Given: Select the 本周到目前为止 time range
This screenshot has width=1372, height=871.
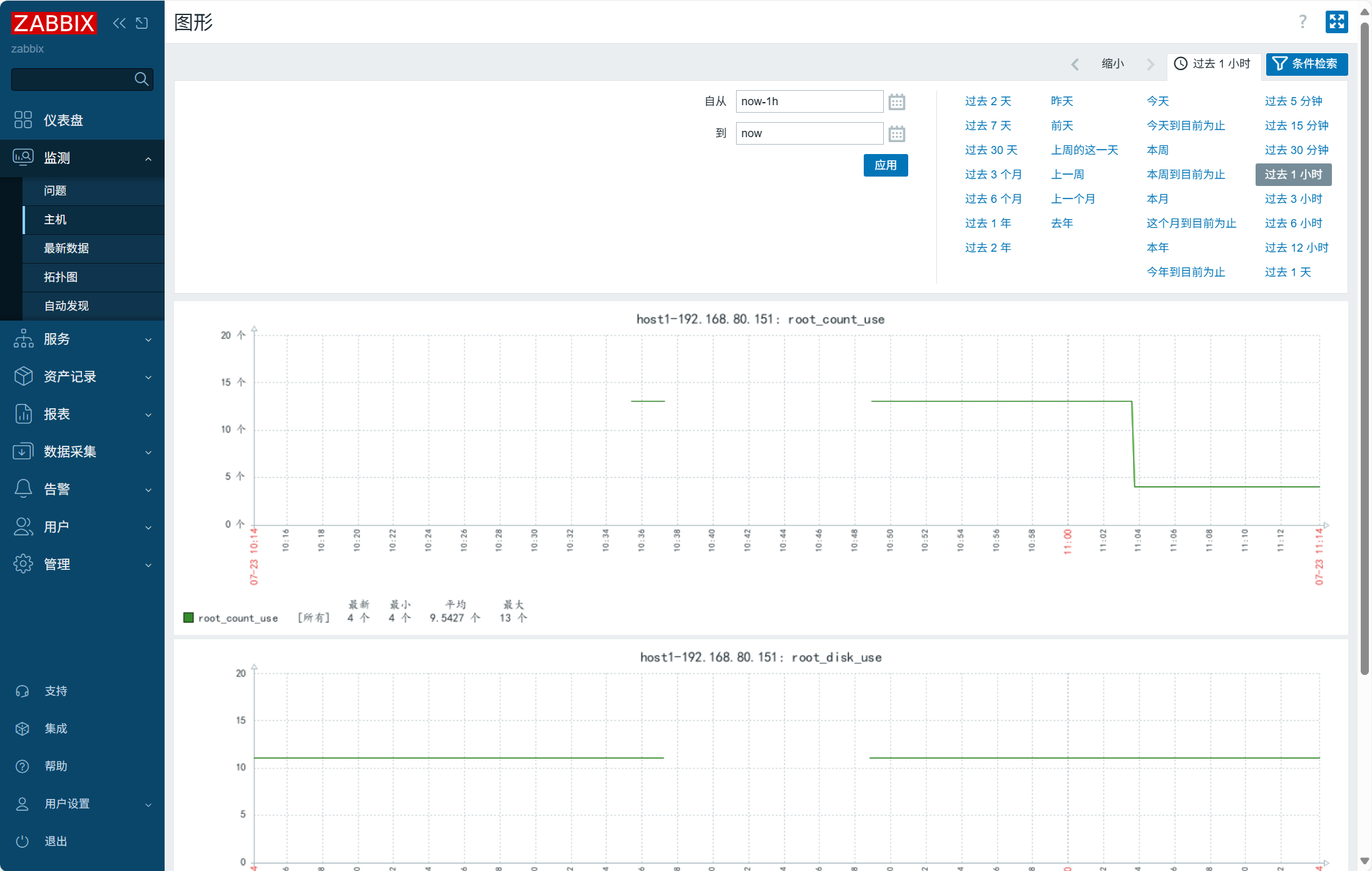Looking at the screenshot, I should click(x=1186, y=175).
